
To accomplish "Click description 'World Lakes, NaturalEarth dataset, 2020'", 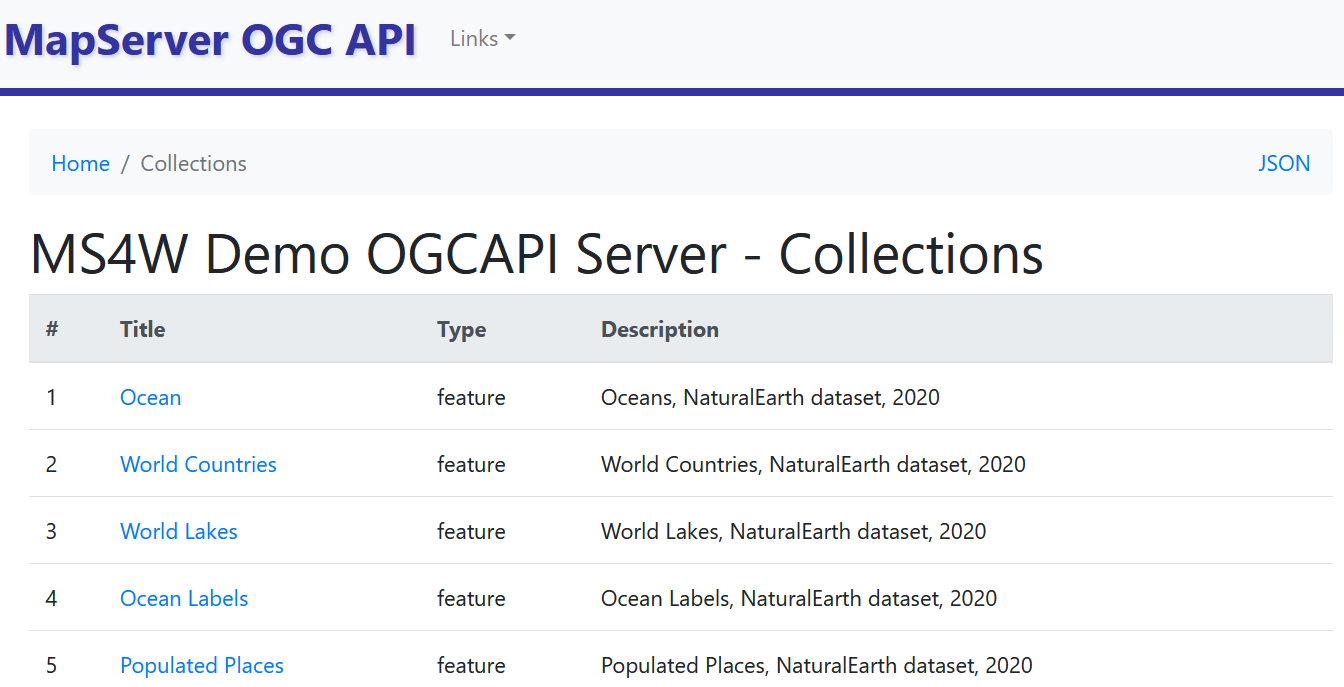I will [794, 532].
